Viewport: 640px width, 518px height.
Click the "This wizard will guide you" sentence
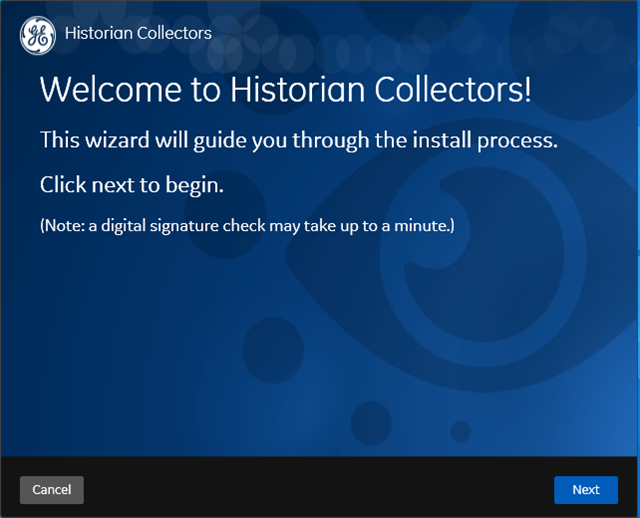click(x=299, y=140)
